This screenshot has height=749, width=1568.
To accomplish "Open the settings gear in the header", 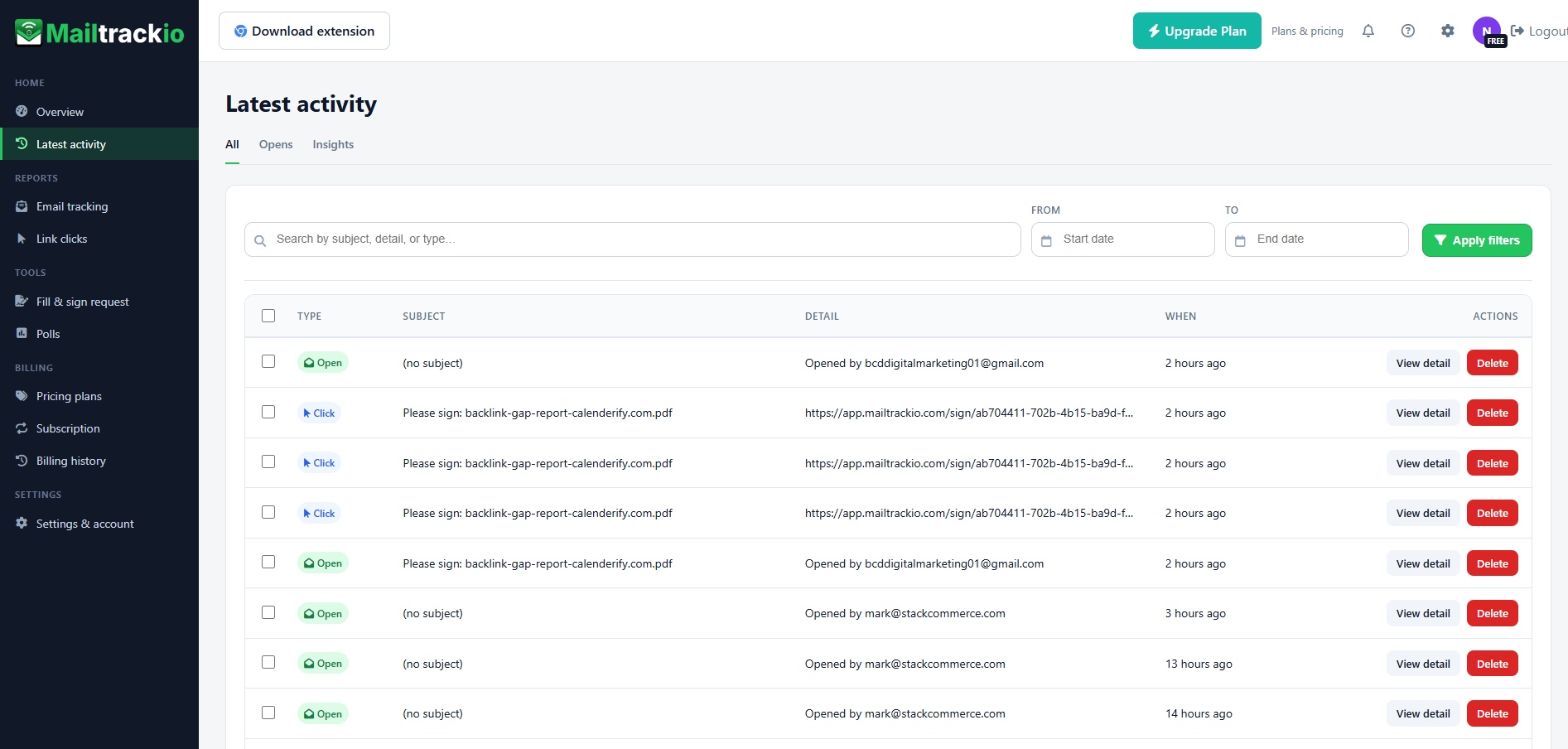I will (x=1448, y=31).
